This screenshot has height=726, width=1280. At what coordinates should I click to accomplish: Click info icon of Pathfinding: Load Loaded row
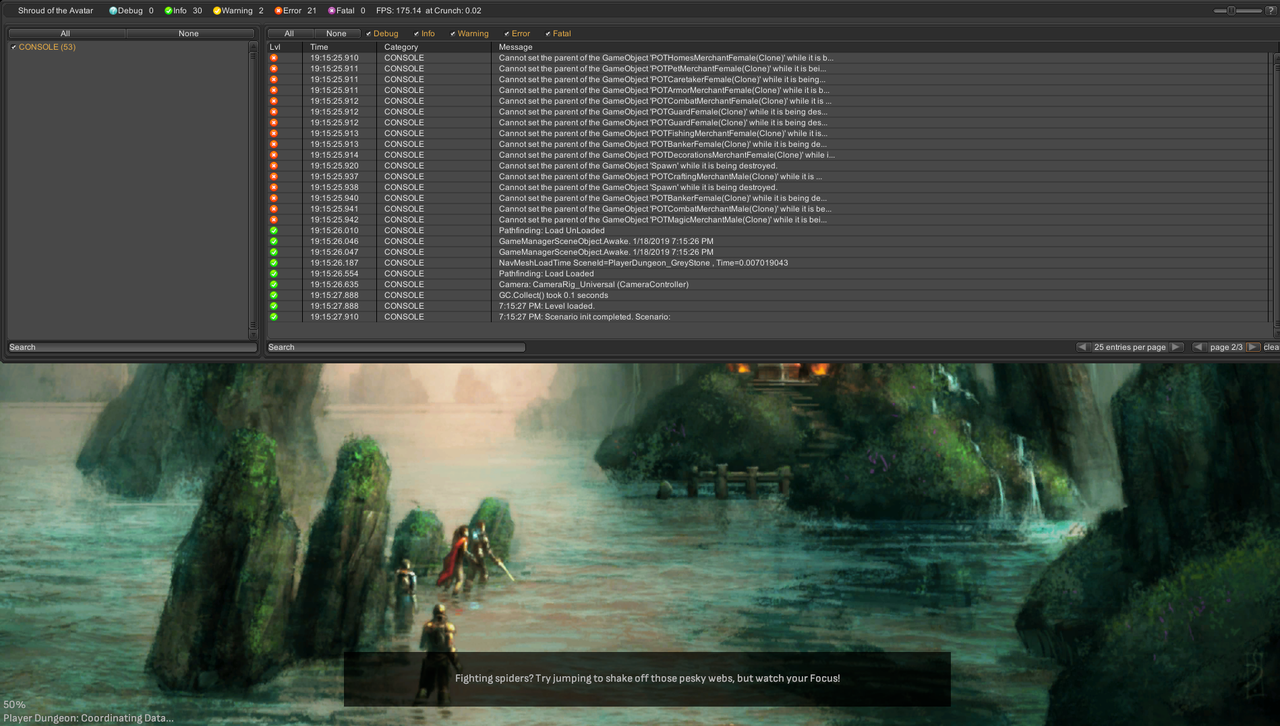274,274
